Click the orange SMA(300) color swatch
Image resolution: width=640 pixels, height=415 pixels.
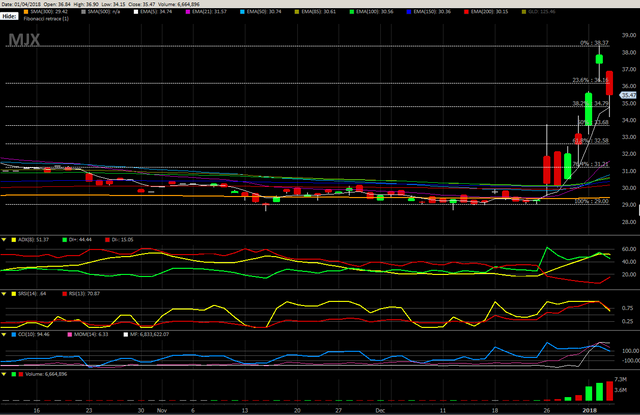point(26,12)
